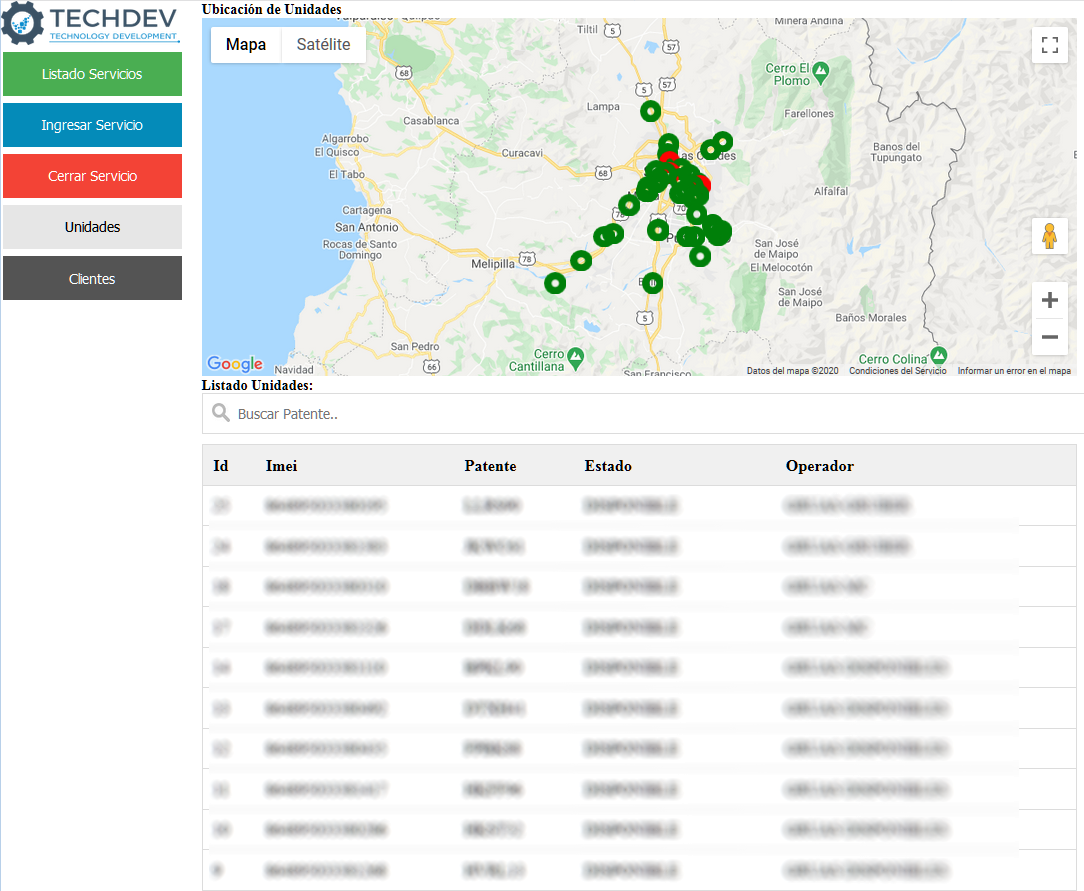Toggle fullscreen view of the map

click(x=1049, y=45)
